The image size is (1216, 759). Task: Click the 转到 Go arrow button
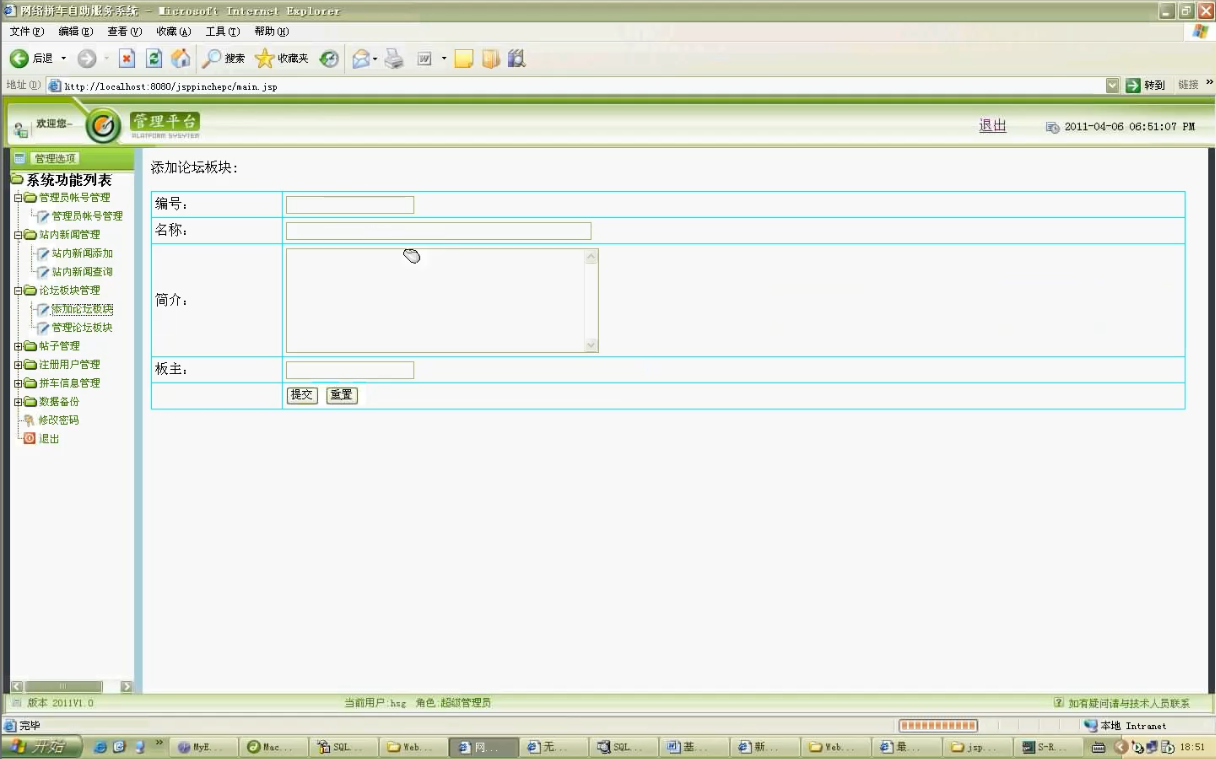click(x=1146, y=86)
